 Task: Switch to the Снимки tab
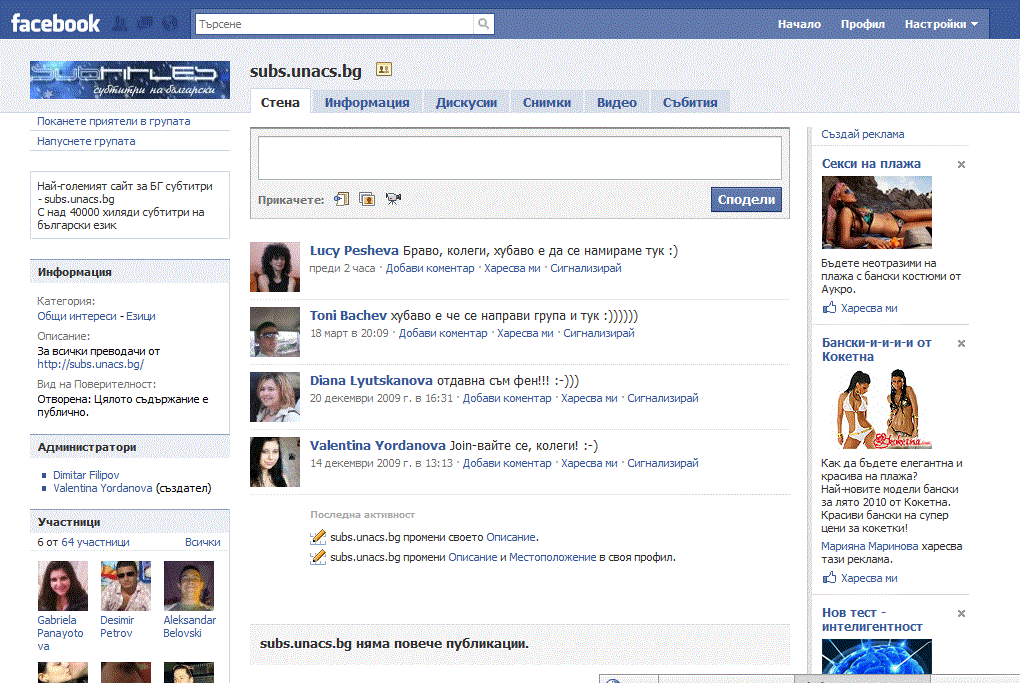tap(547, 102)
